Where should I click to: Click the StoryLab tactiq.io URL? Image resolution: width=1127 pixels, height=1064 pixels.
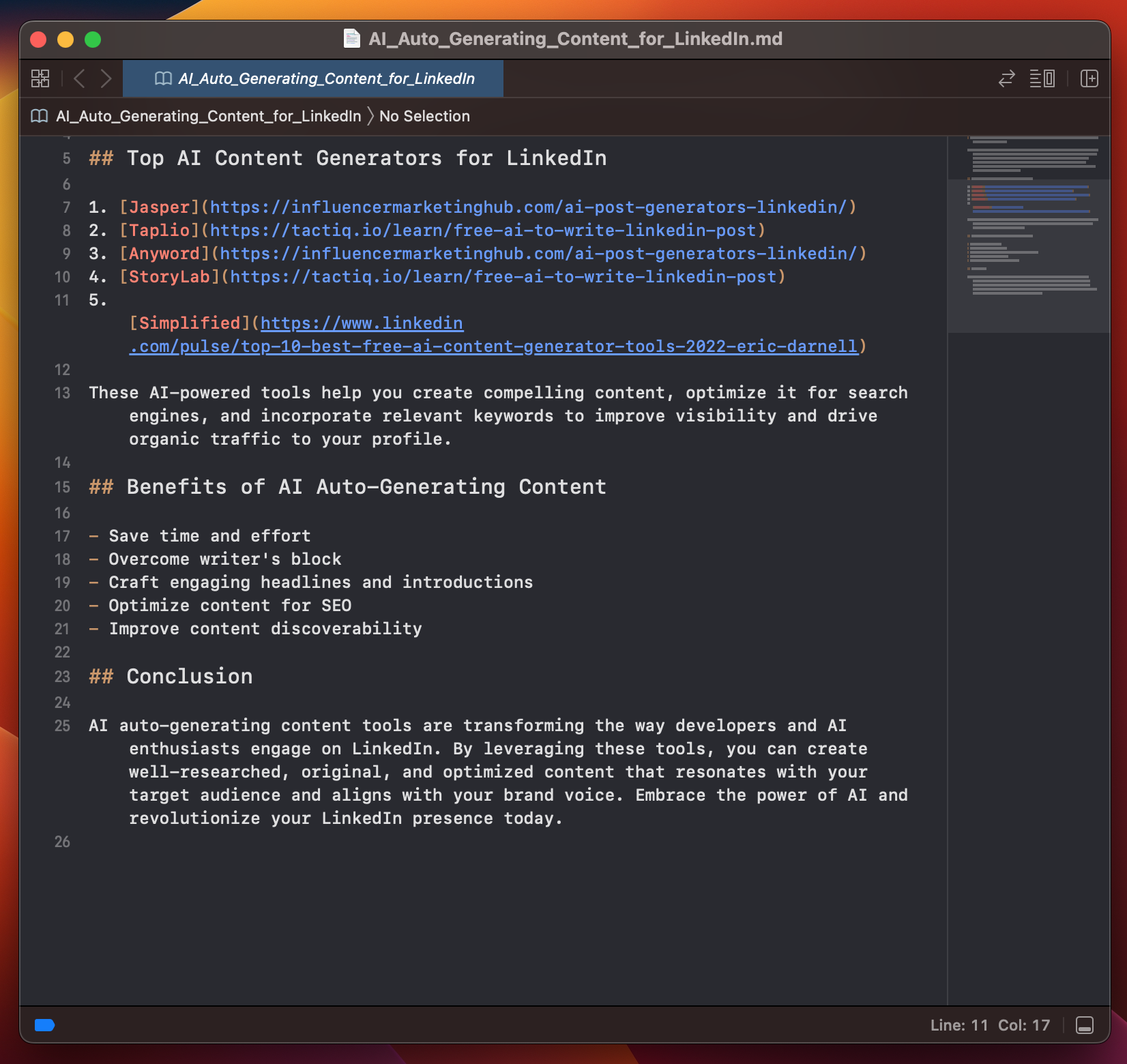coord(503,277)
